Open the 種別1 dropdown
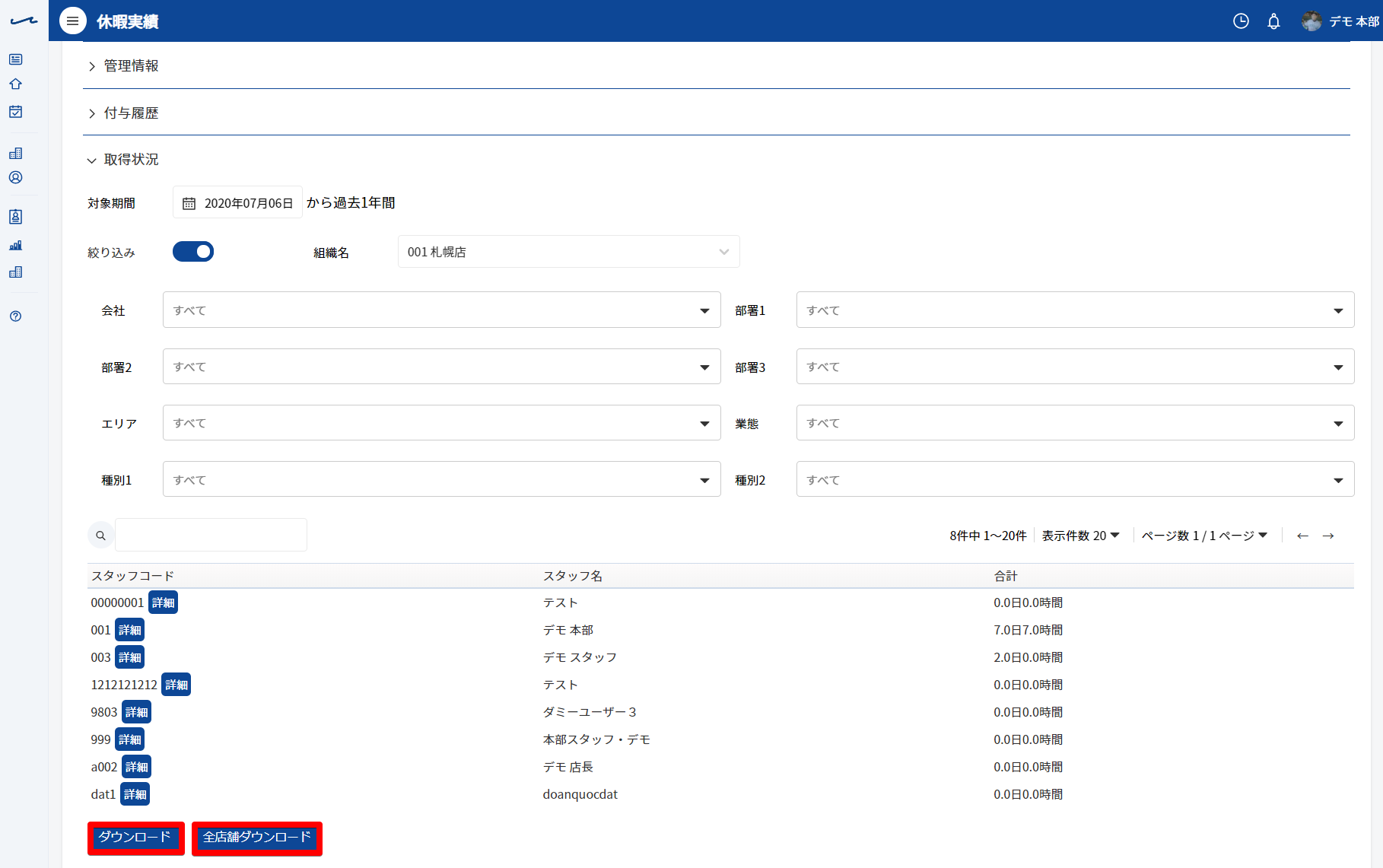This screenshot has width=1383, height=868. tap(441, 479)
